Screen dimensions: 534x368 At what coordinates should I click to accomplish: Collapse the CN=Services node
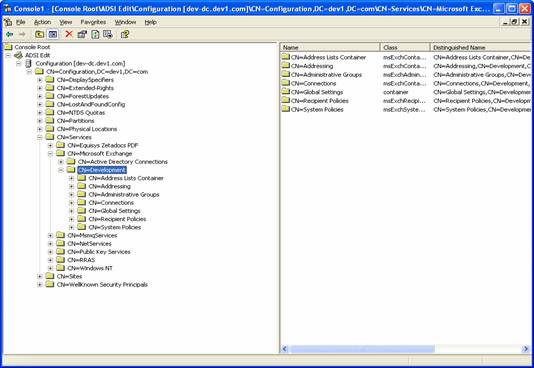coord(40,137)
